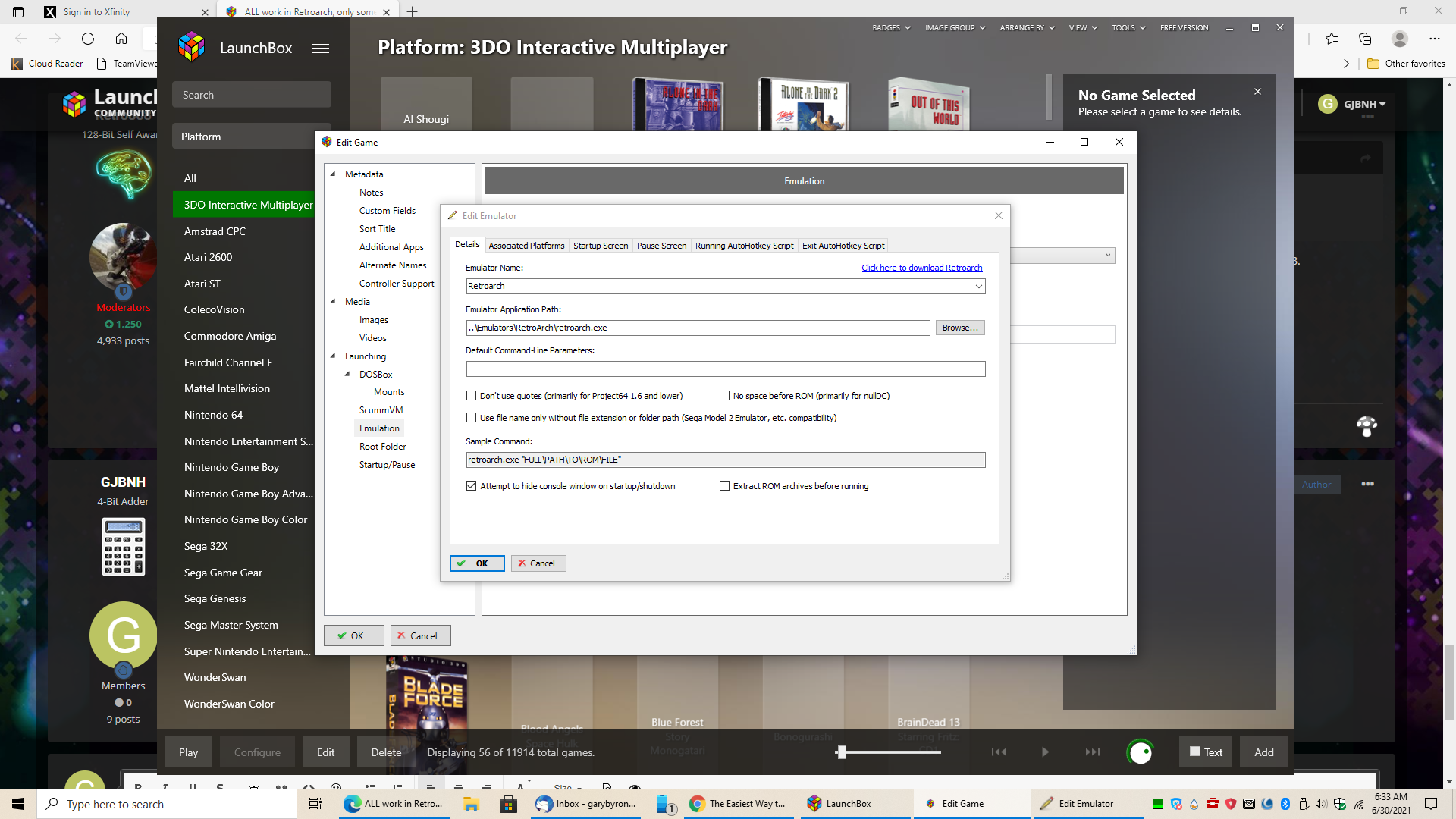Reload the browser page
Viewport: 1456px width, 819px height.
coord(88,39)
